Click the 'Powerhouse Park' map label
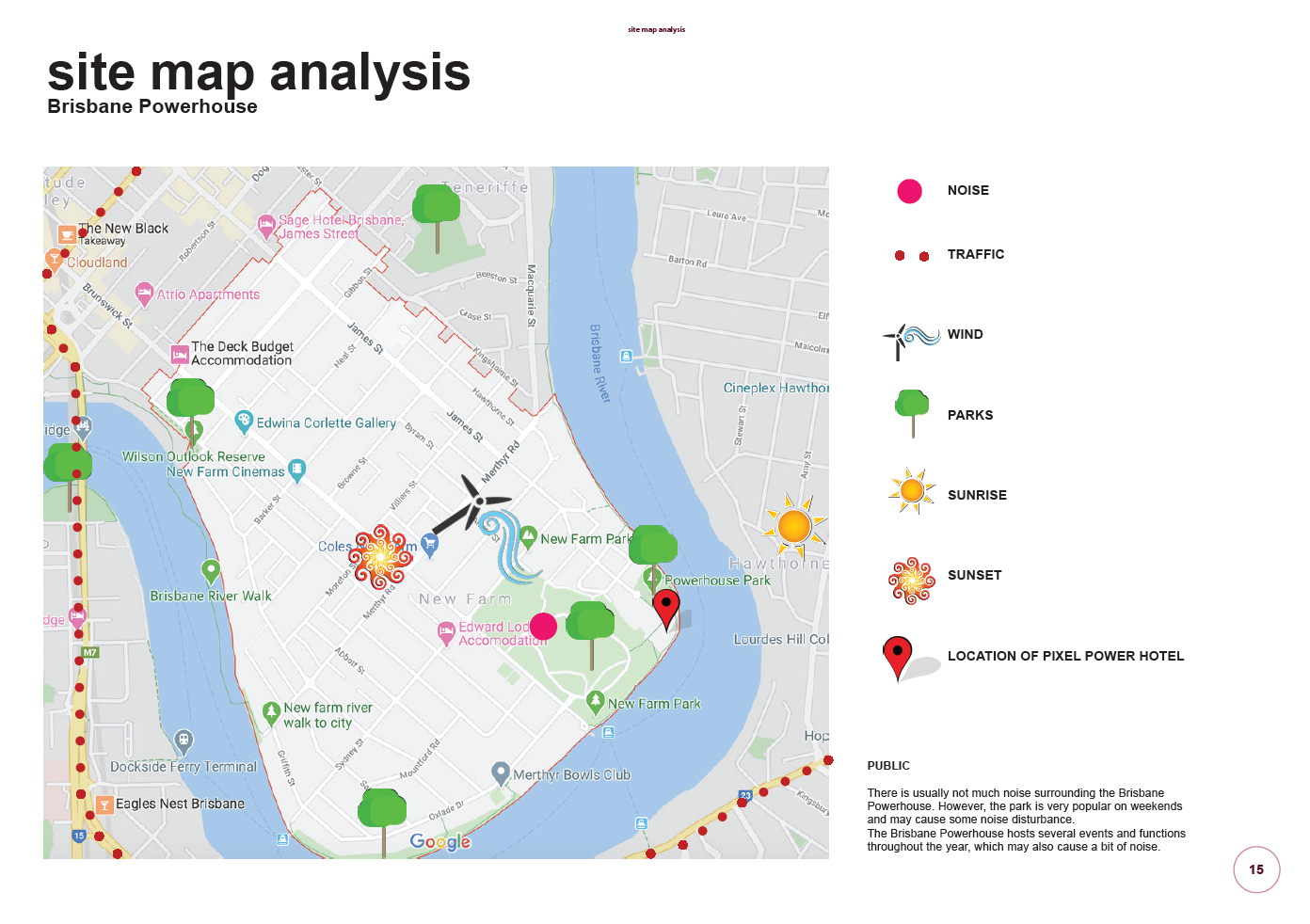1310x924 pixels. (x=717, y=581)
